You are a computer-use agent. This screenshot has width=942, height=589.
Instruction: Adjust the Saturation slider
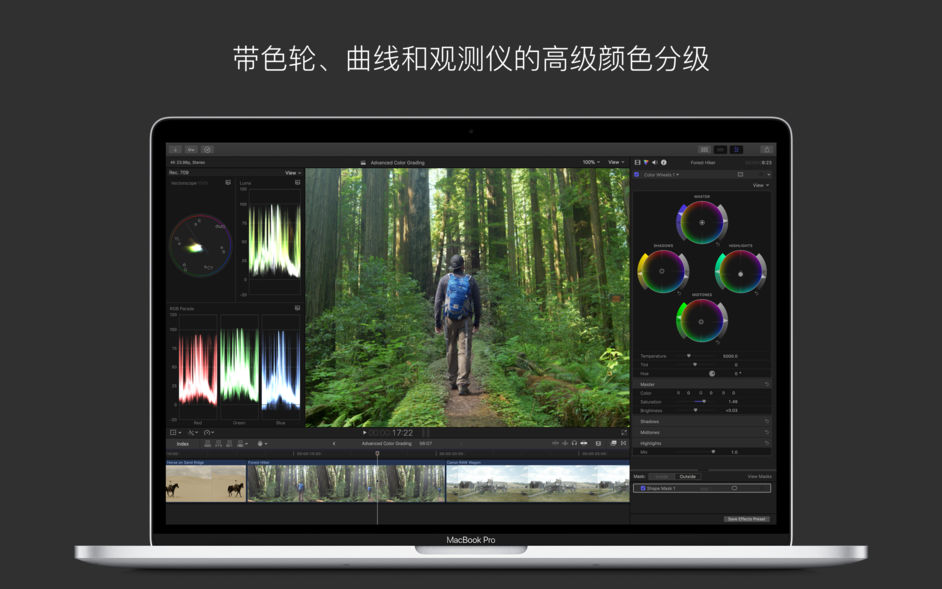(705, 402)
